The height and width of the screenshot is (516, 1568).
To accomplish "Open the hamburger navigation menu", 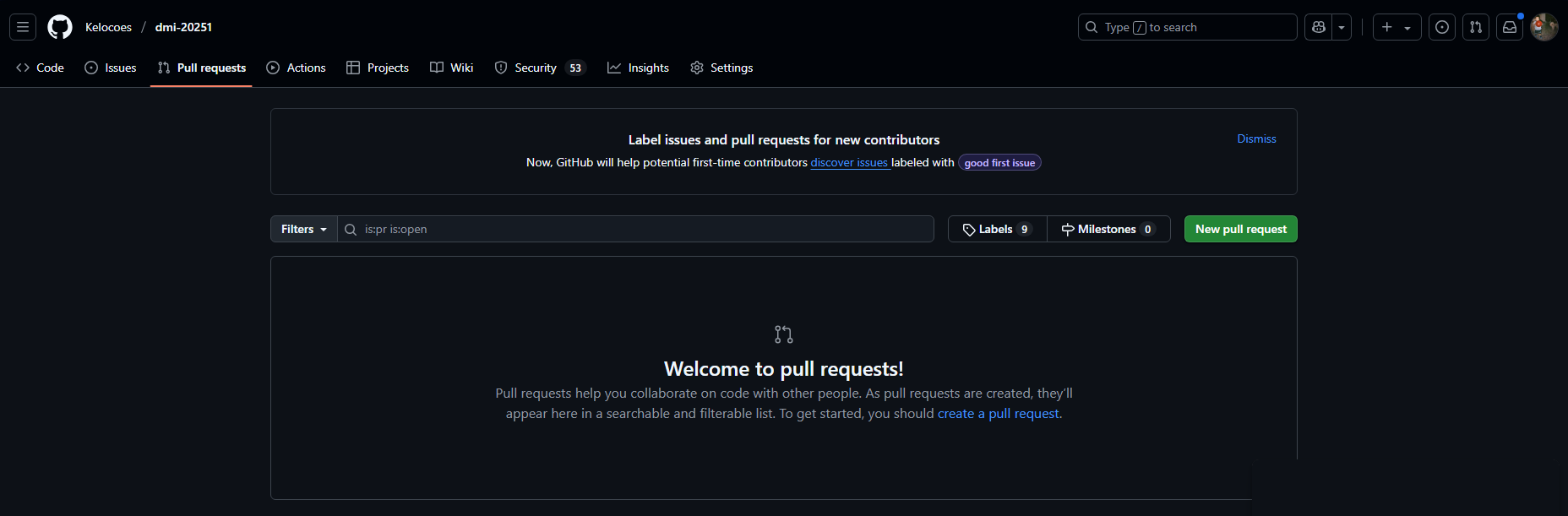I will point(23,27).
